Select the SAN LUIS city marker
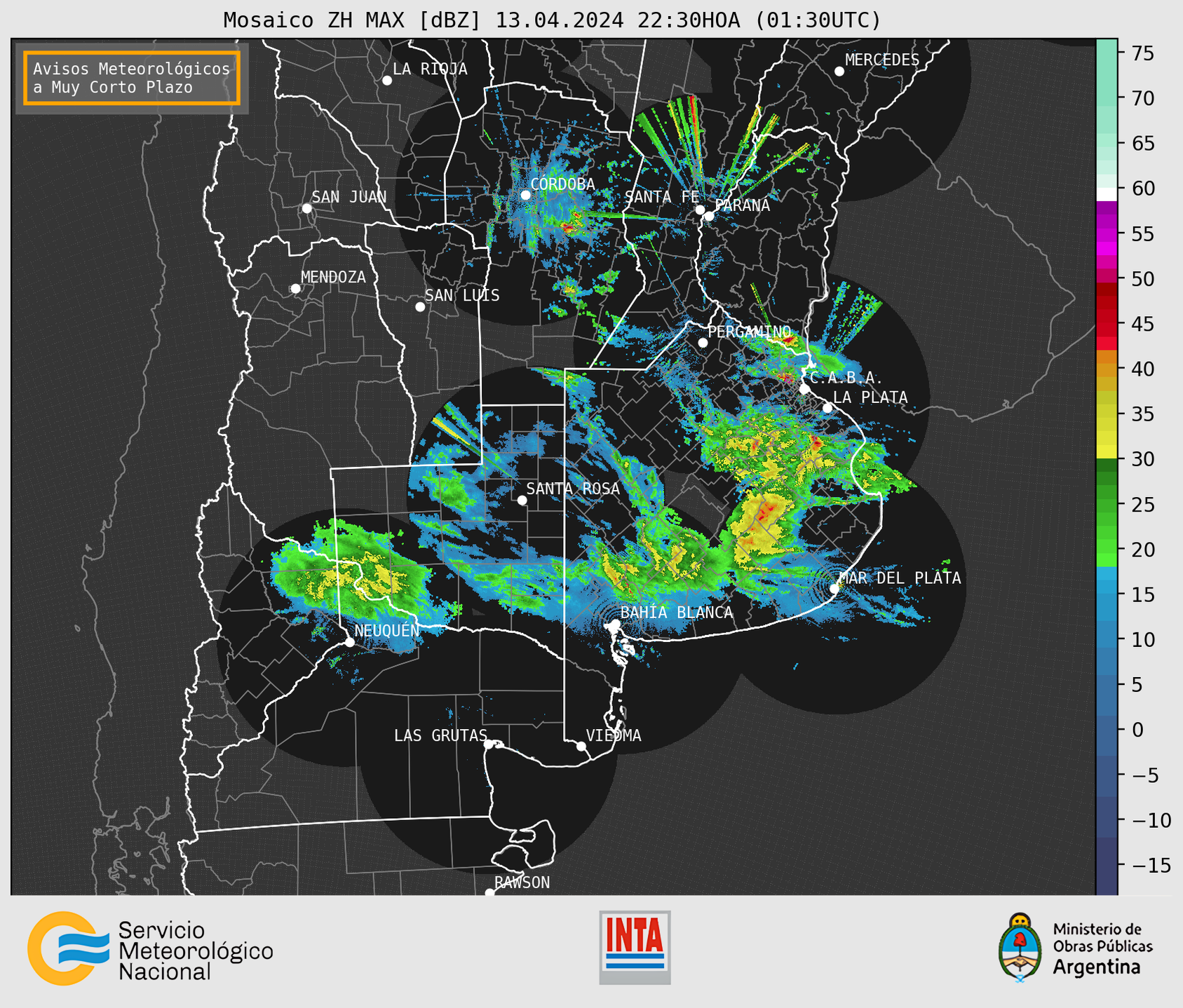The height and width of the screenshot is (1008, 1183). coord(420,307)
